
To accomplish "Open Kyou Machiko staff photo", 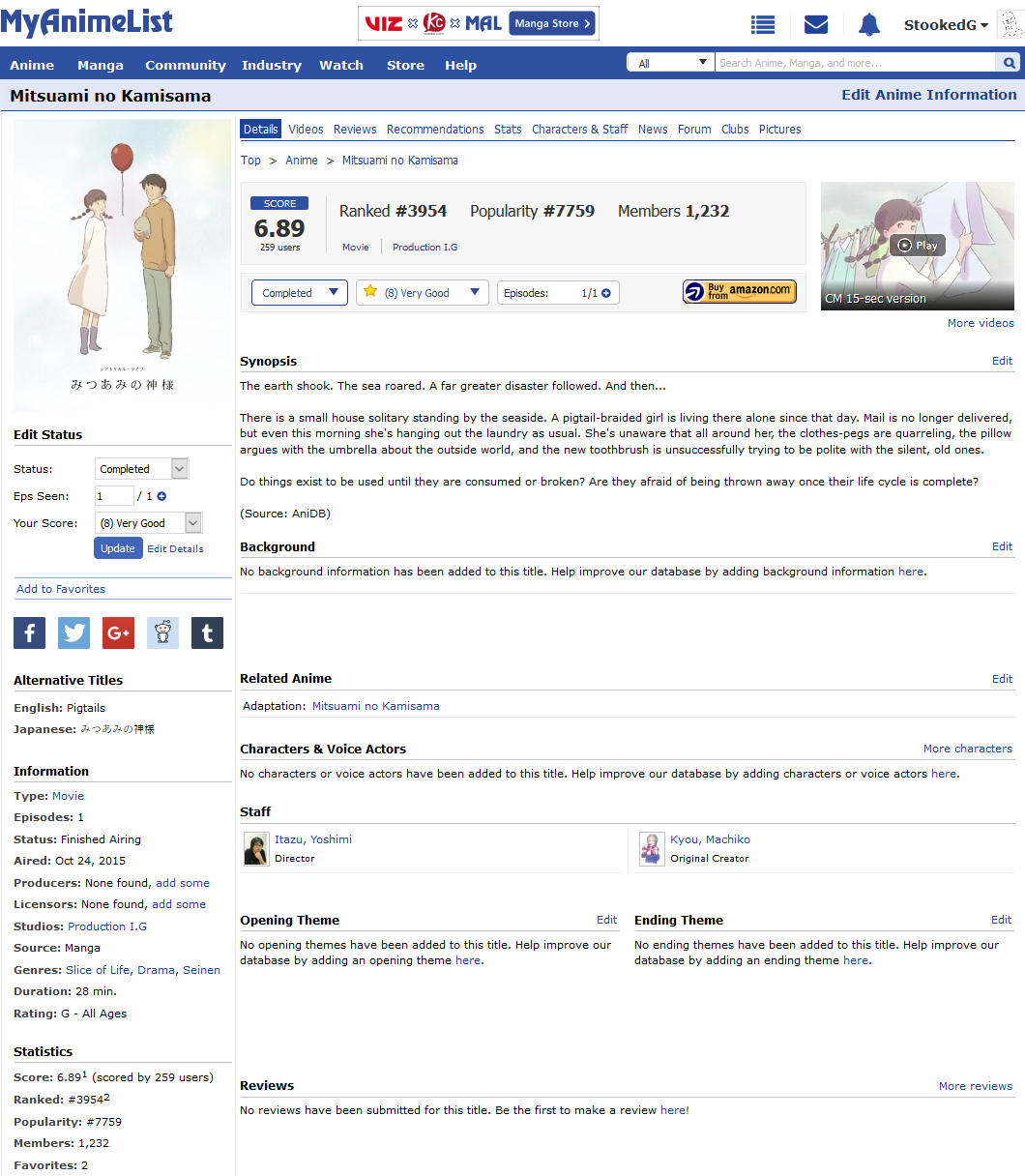I will click(652, 848).
